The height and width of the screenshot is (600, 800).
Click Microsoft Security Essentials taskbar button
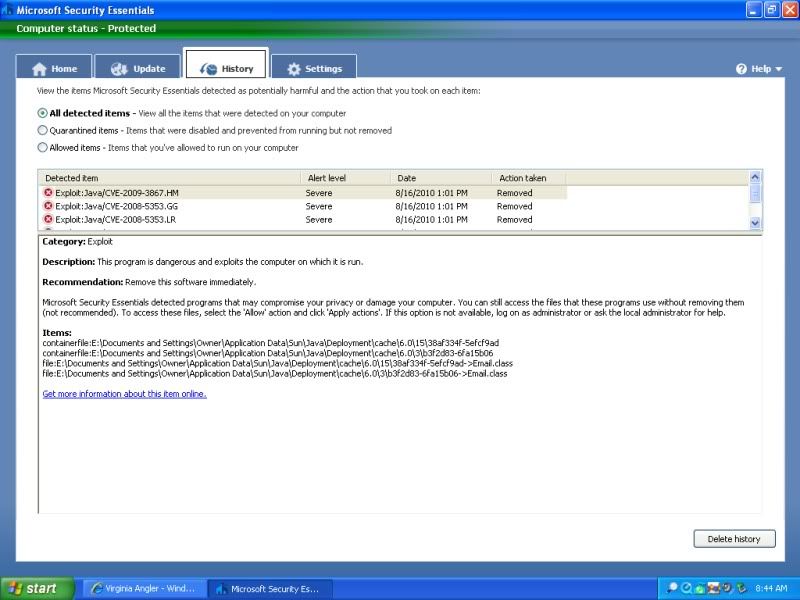(270, 588)
